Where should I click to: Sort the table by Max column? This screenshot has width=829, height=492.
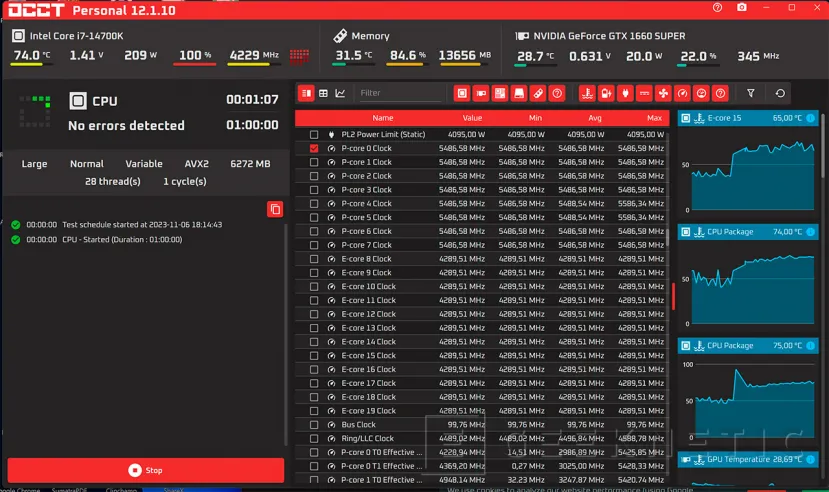(x=654, y=118)
